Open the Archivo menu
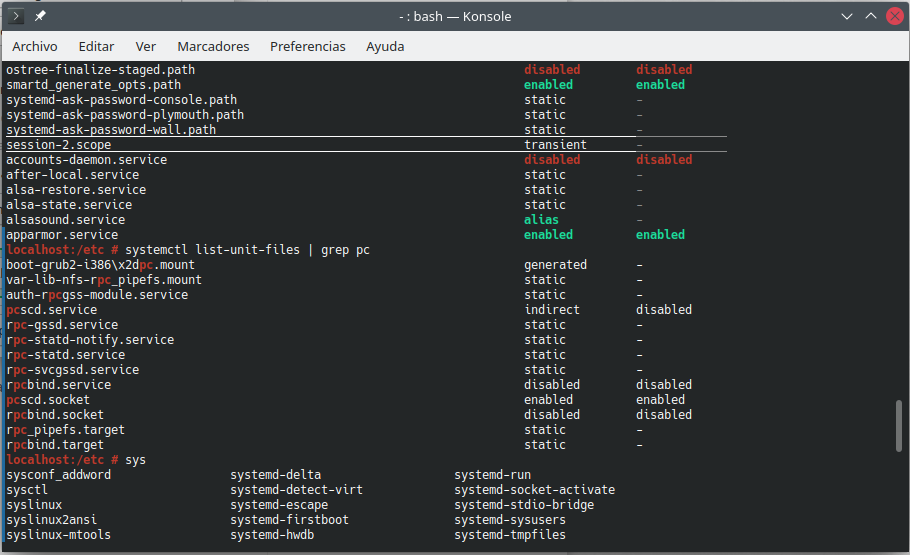The image size is (910, 555). click(x=35, y=46)
